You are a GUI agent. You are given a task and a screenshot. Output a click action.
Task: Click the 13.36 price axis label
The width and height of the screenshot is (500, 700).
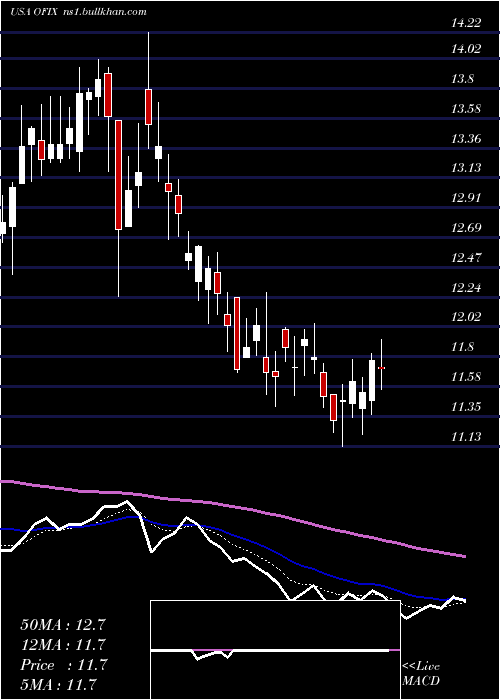[466, 139]
